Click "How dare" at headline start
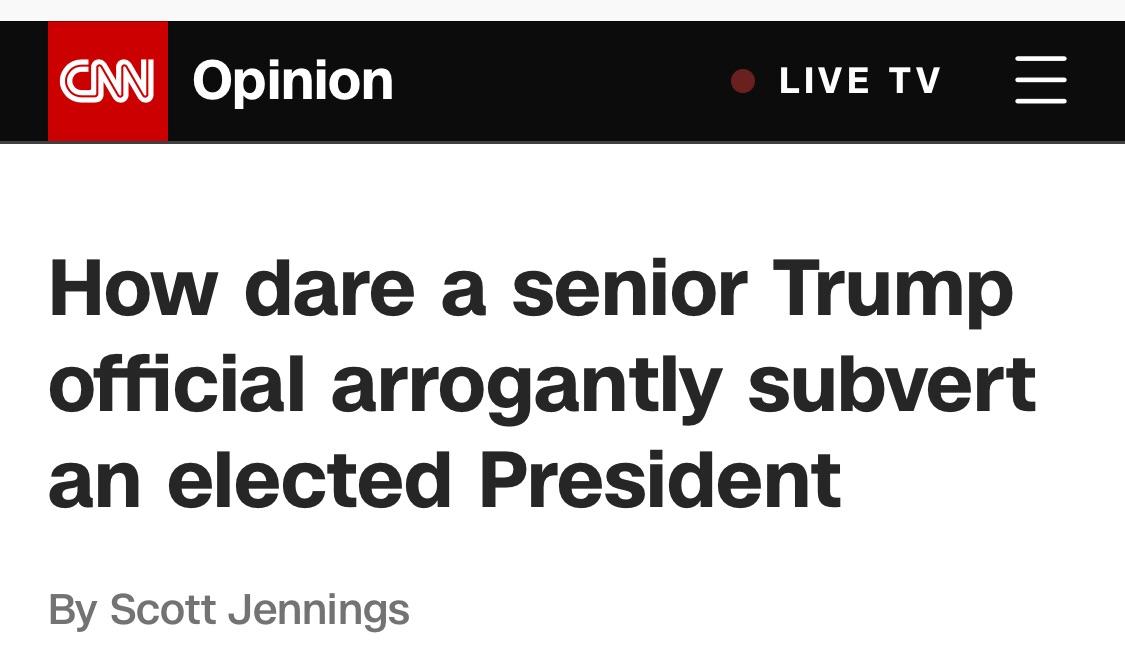This screenshot has width=1125, height=671. (232, 288)
